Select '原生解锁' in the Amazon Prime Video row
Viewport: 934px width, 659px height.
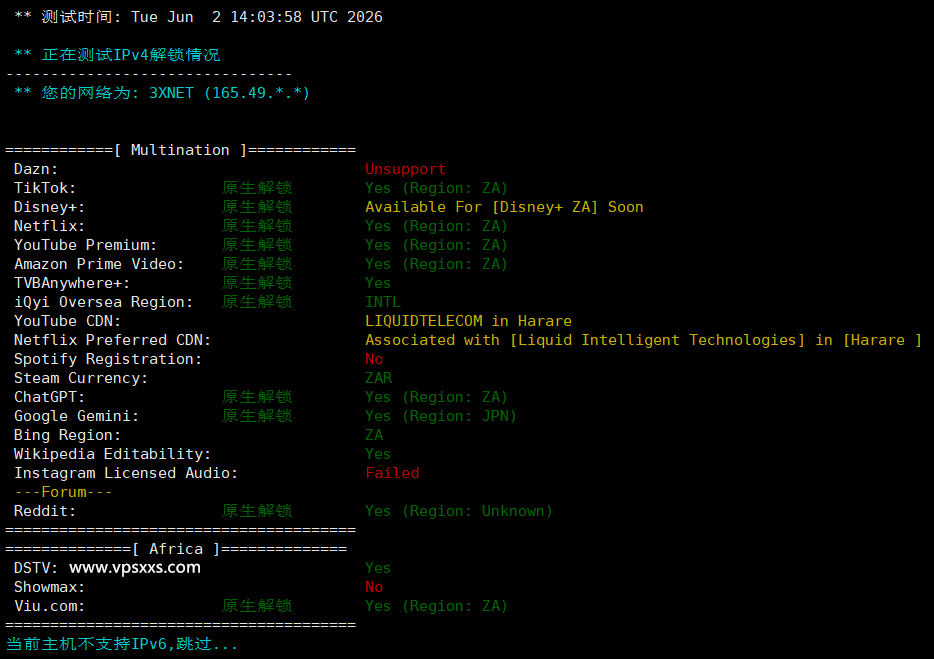[257, 265]
